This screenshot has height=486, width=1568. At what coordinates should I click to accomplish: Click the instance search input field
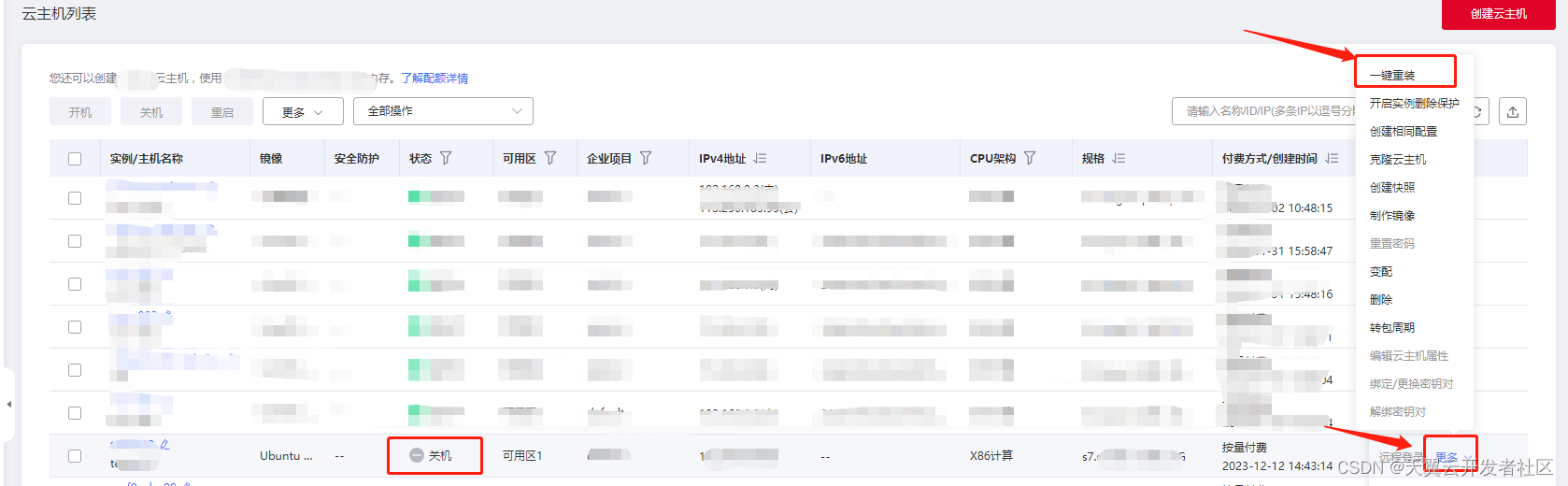[1266, 111]
